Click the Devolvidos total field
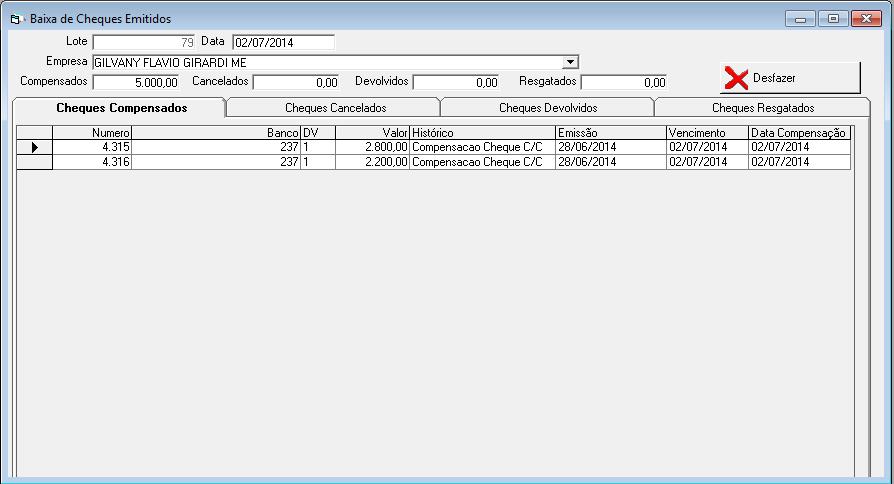Screen dimensions: 894x484 [455, 82]
